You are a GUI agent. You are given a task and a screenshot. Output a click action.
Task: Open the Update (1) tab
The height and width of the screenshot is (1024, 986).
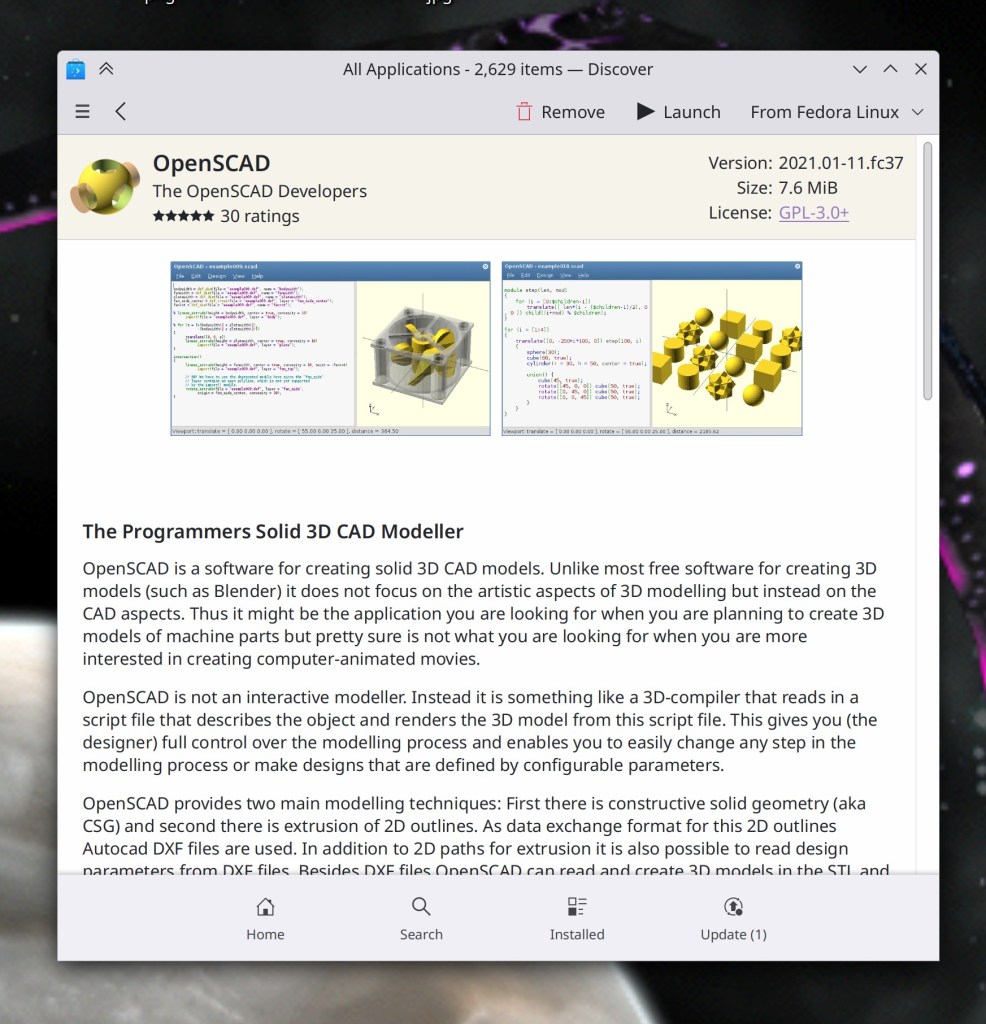click(733, 915)
